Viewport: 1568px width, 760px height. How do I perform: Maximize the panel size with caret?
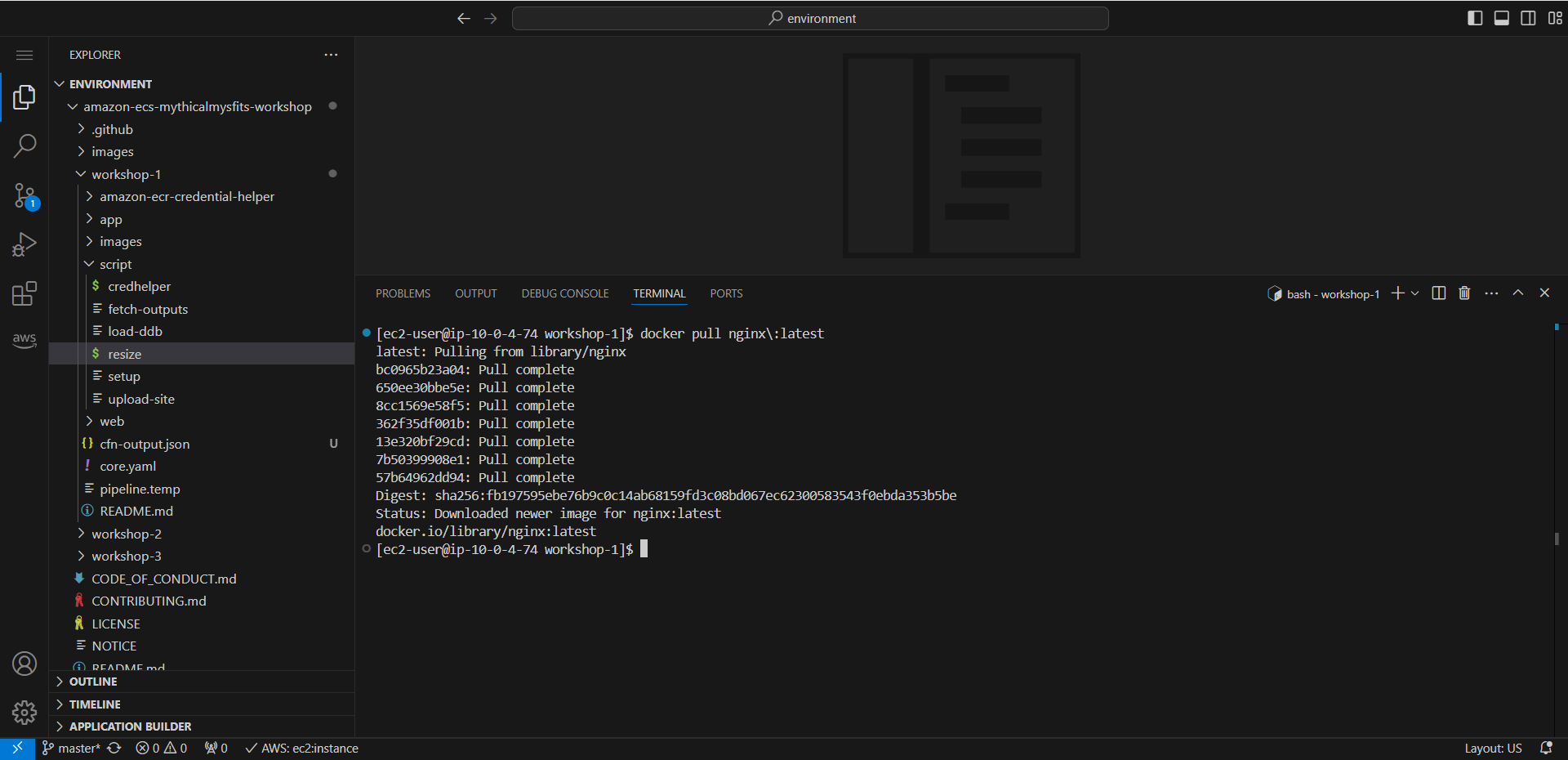1518,293
